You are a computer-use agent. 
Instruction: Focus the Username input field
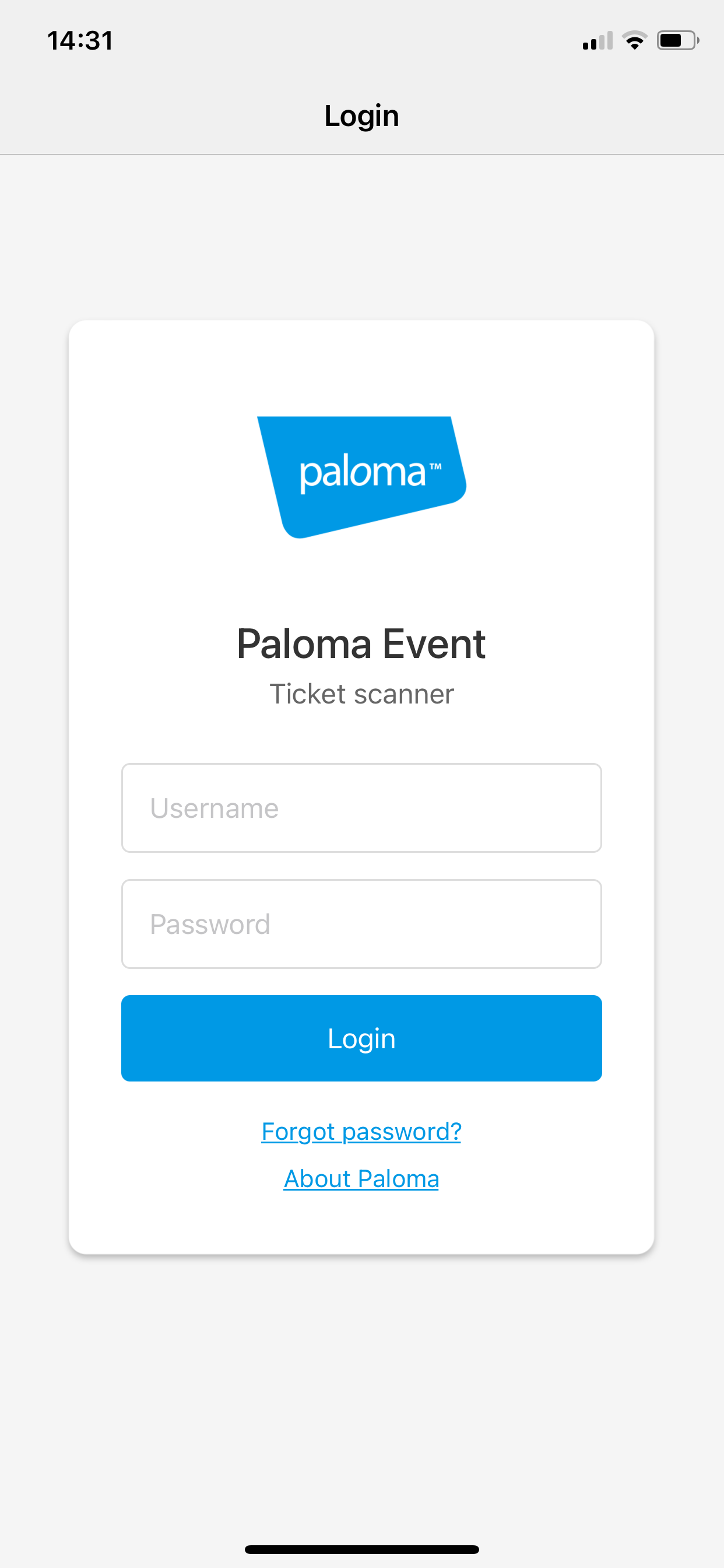click(x=361, y=808)
